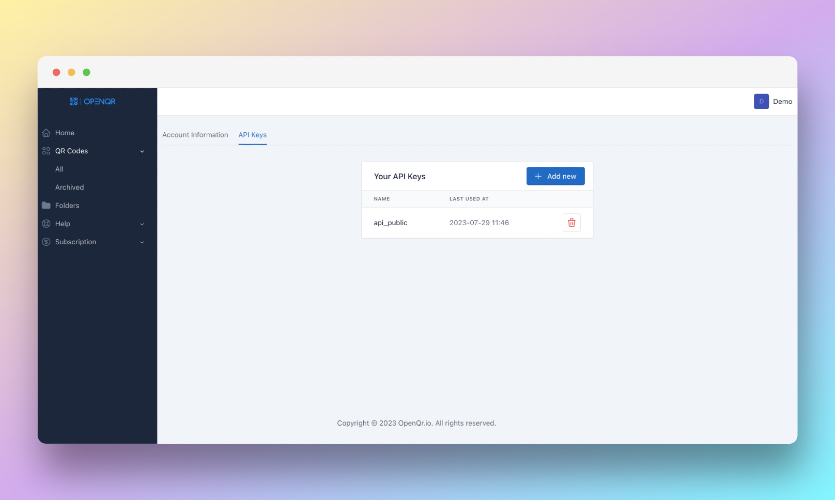Click the yellow minimize window button
The height and width of the screenshot is (500, 835).
point(71,72)
